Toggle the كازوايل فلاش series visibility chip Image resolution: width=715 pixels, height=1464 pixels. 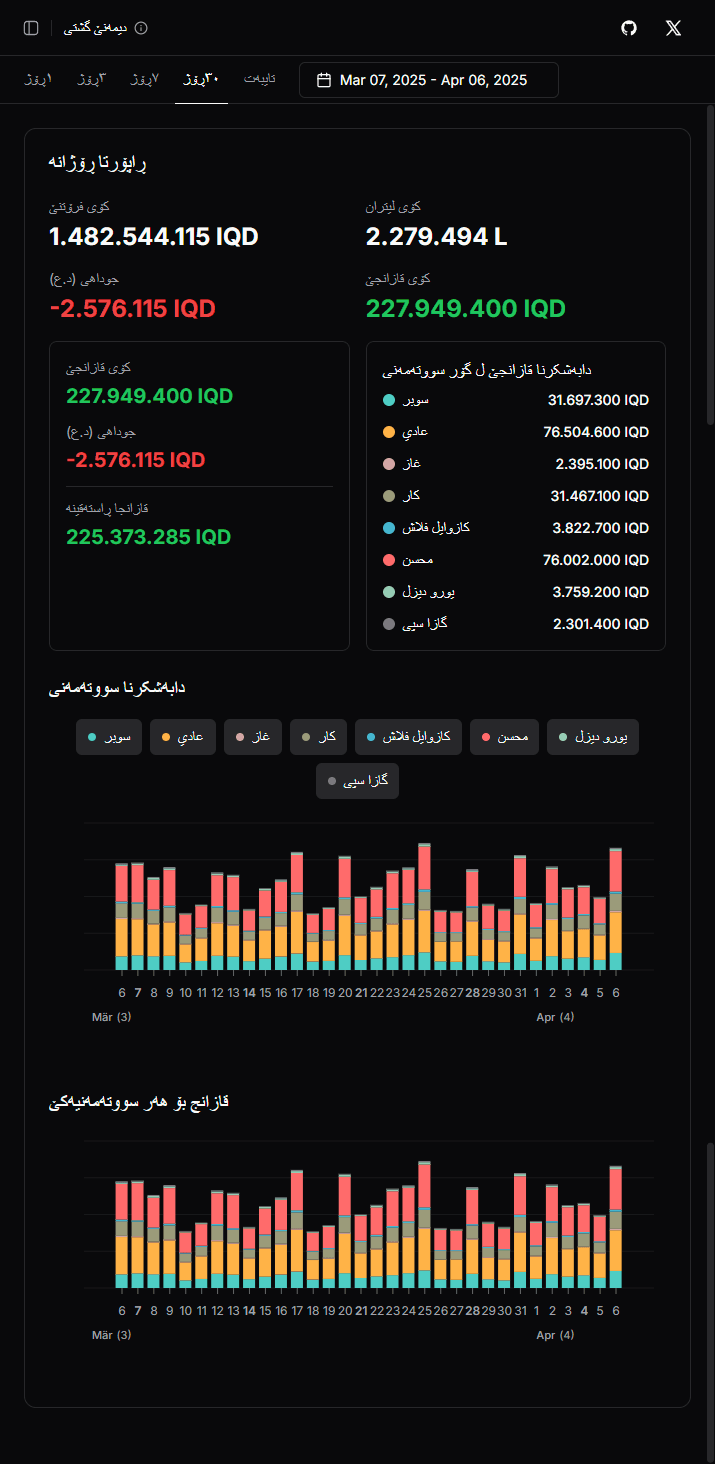pyautogui.click(x=408, y=737)
